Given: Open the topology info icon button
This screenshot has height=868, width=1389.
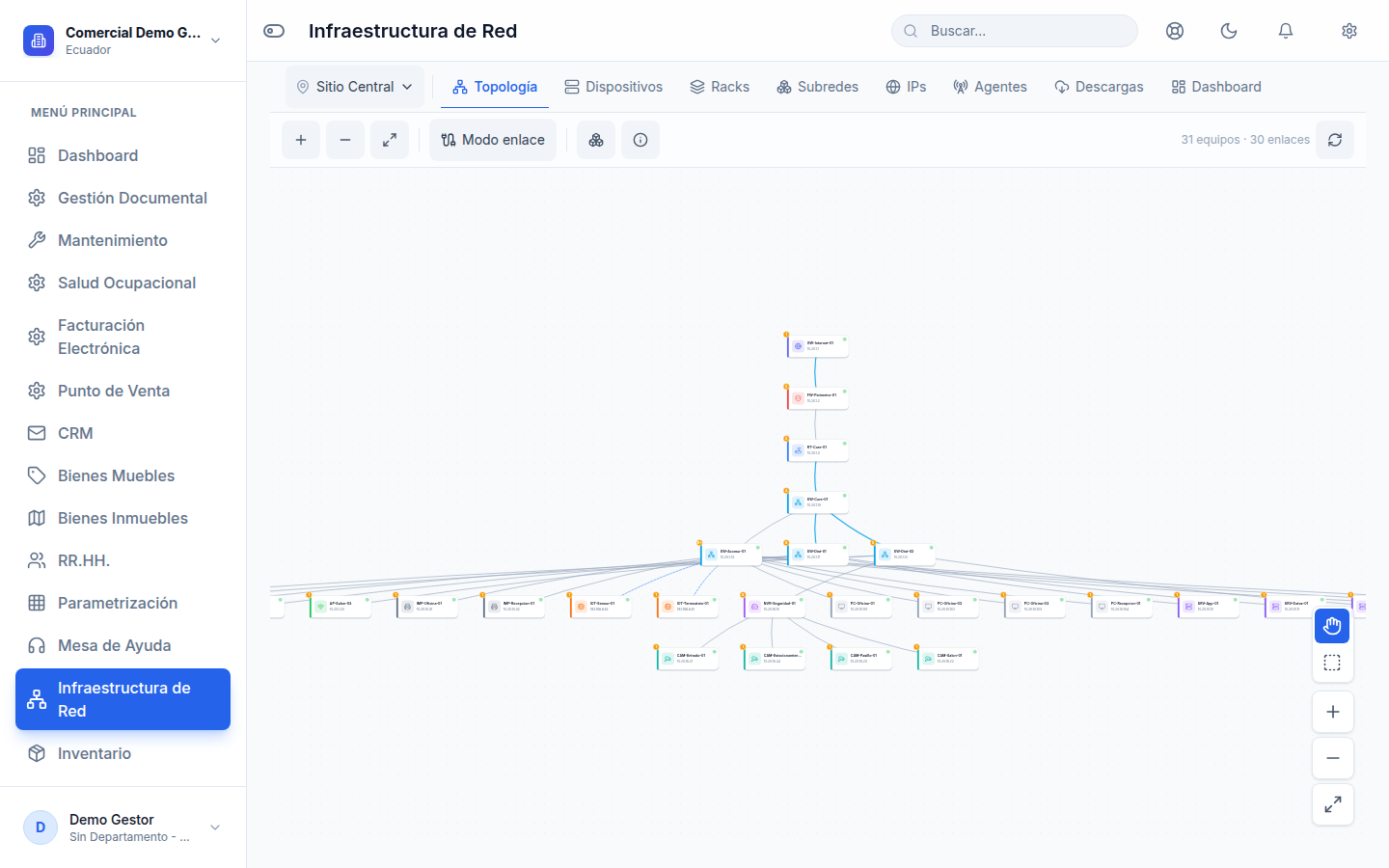Looking at the screenshot, I should click(640, 140).
